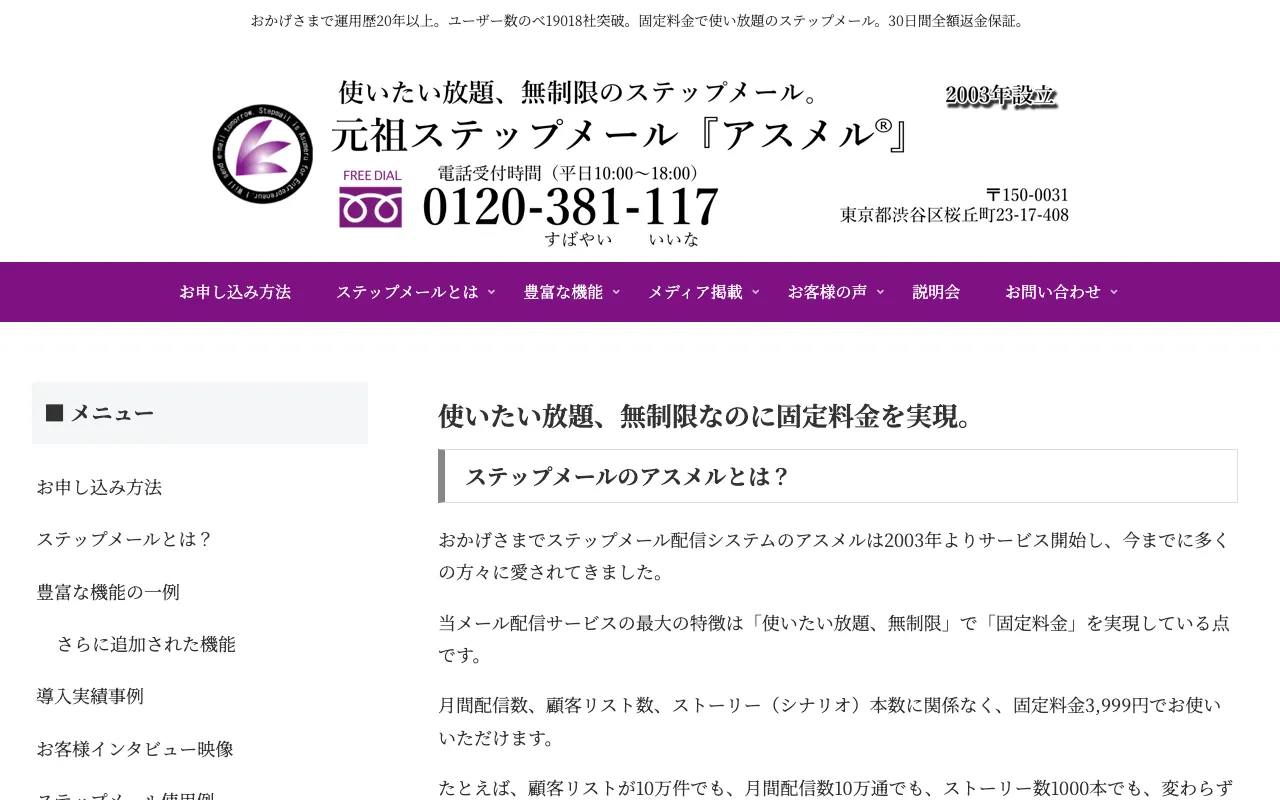Click sidebar link お申し込み方法

pos(99,487)
